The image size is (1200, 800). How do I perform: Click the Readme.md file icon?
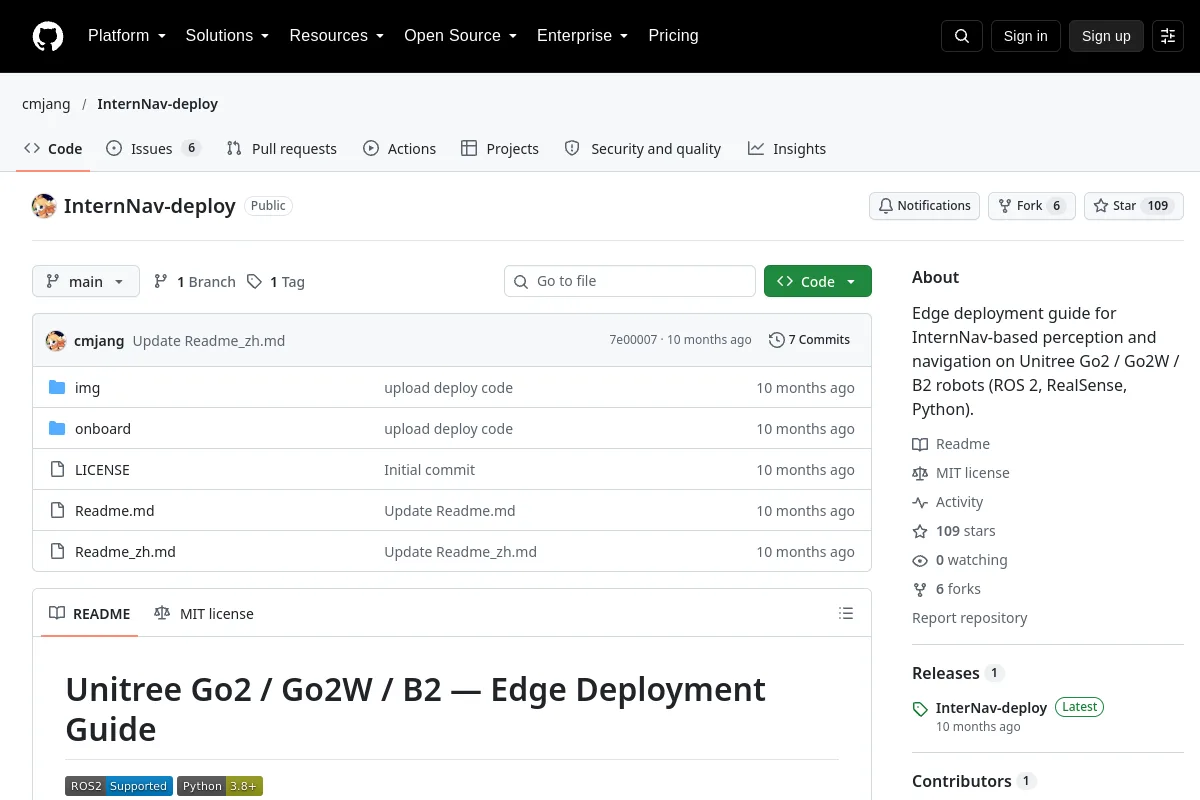click(x=57, y=510)
